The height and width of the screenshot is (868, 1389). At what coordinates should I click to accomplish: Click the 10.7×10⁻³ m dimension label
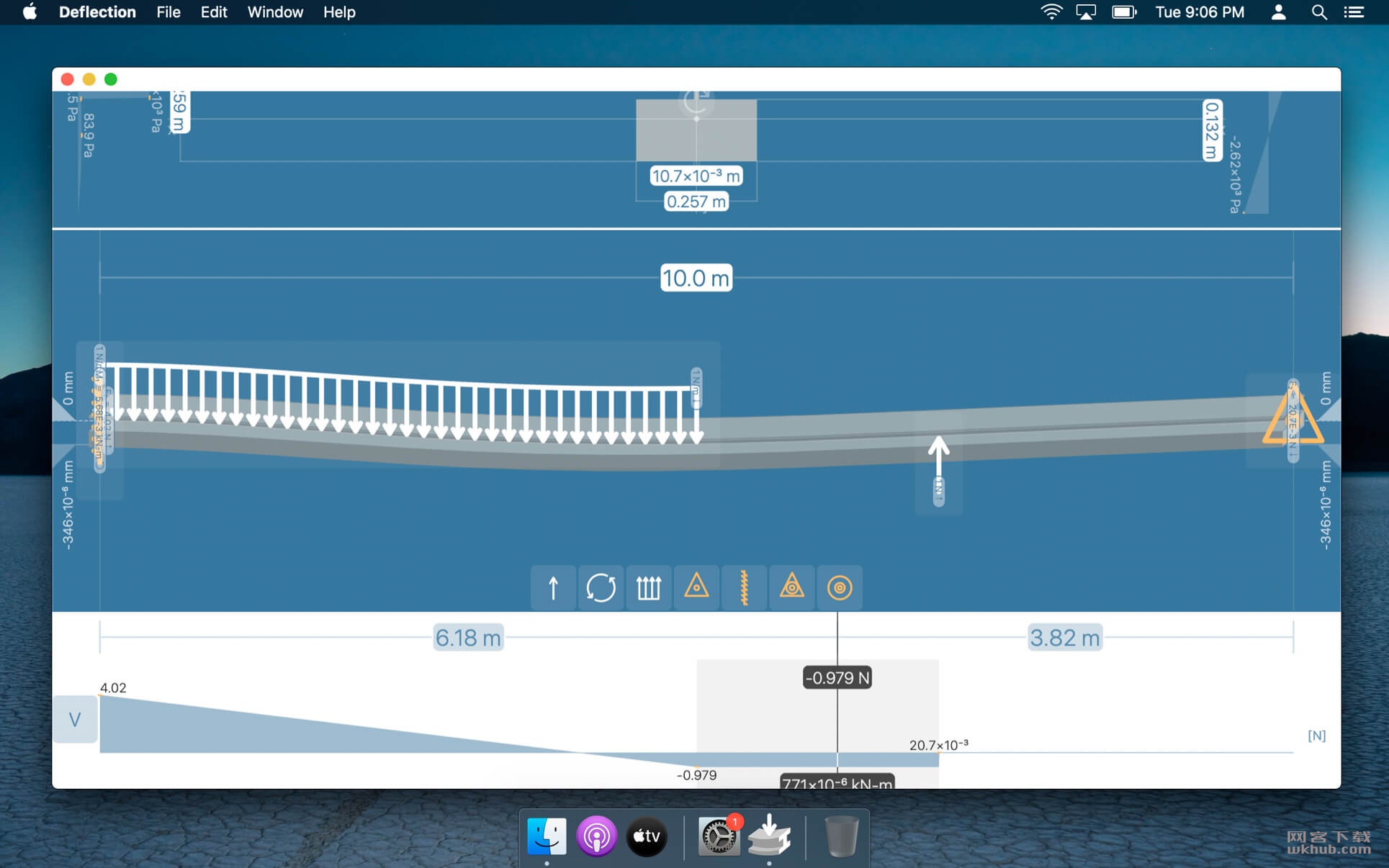[696, 176]
